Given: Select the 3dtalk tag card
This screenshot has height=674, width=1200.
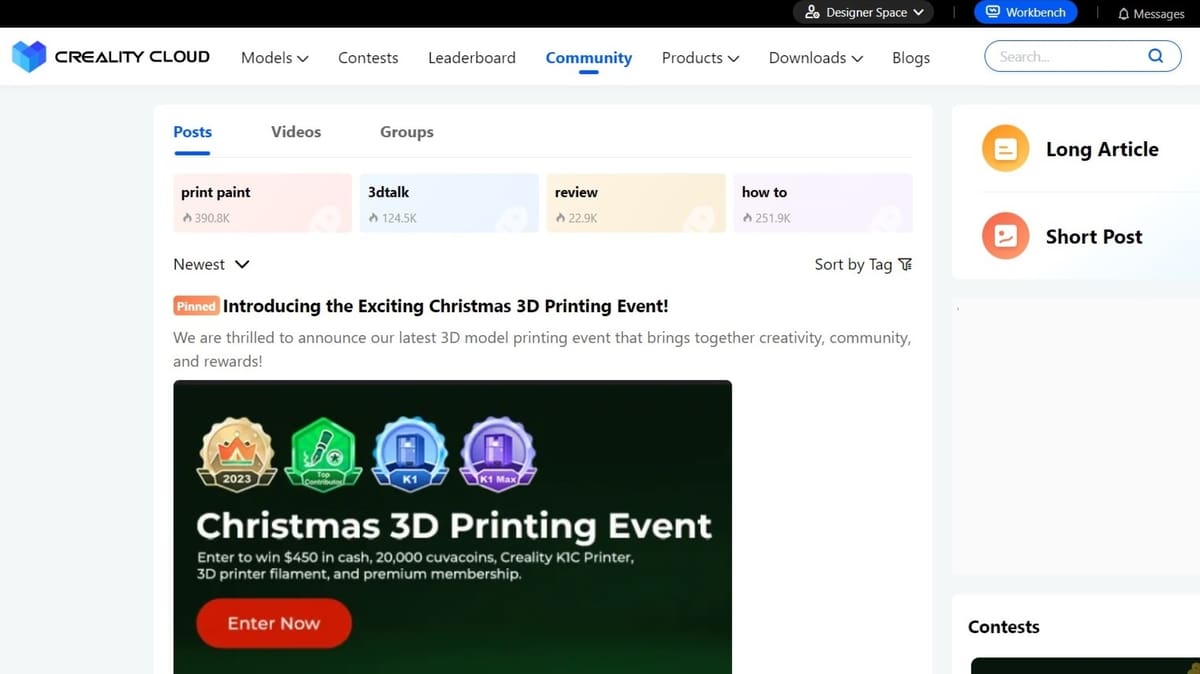Looking at the screenshot, I should pos(449,203).
